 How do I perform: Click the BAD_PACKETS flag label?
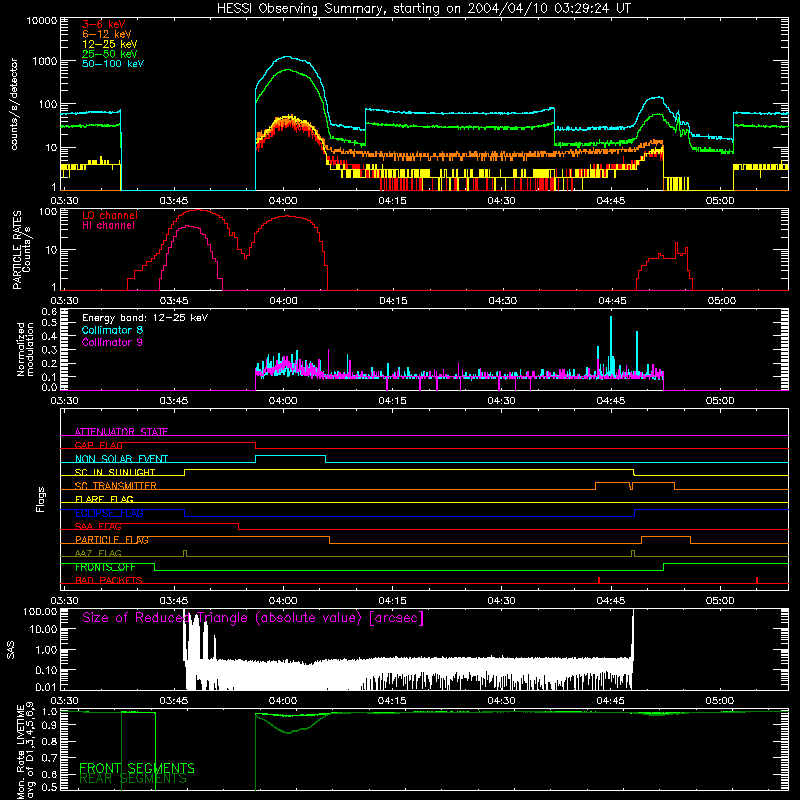(109, 580)
